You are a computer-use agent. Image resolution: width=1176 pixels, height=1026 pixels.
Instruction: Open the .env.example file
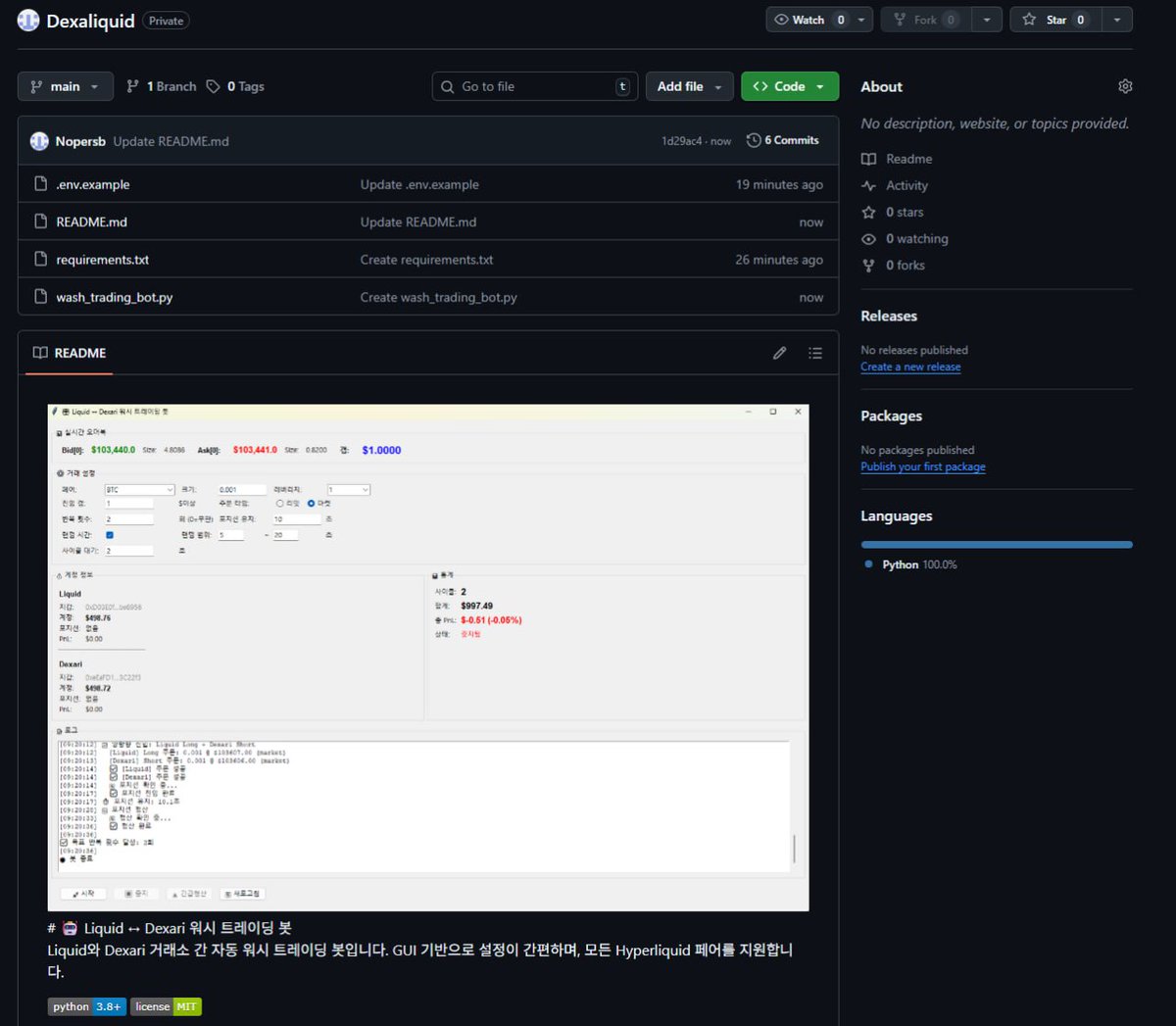point(93,184)
